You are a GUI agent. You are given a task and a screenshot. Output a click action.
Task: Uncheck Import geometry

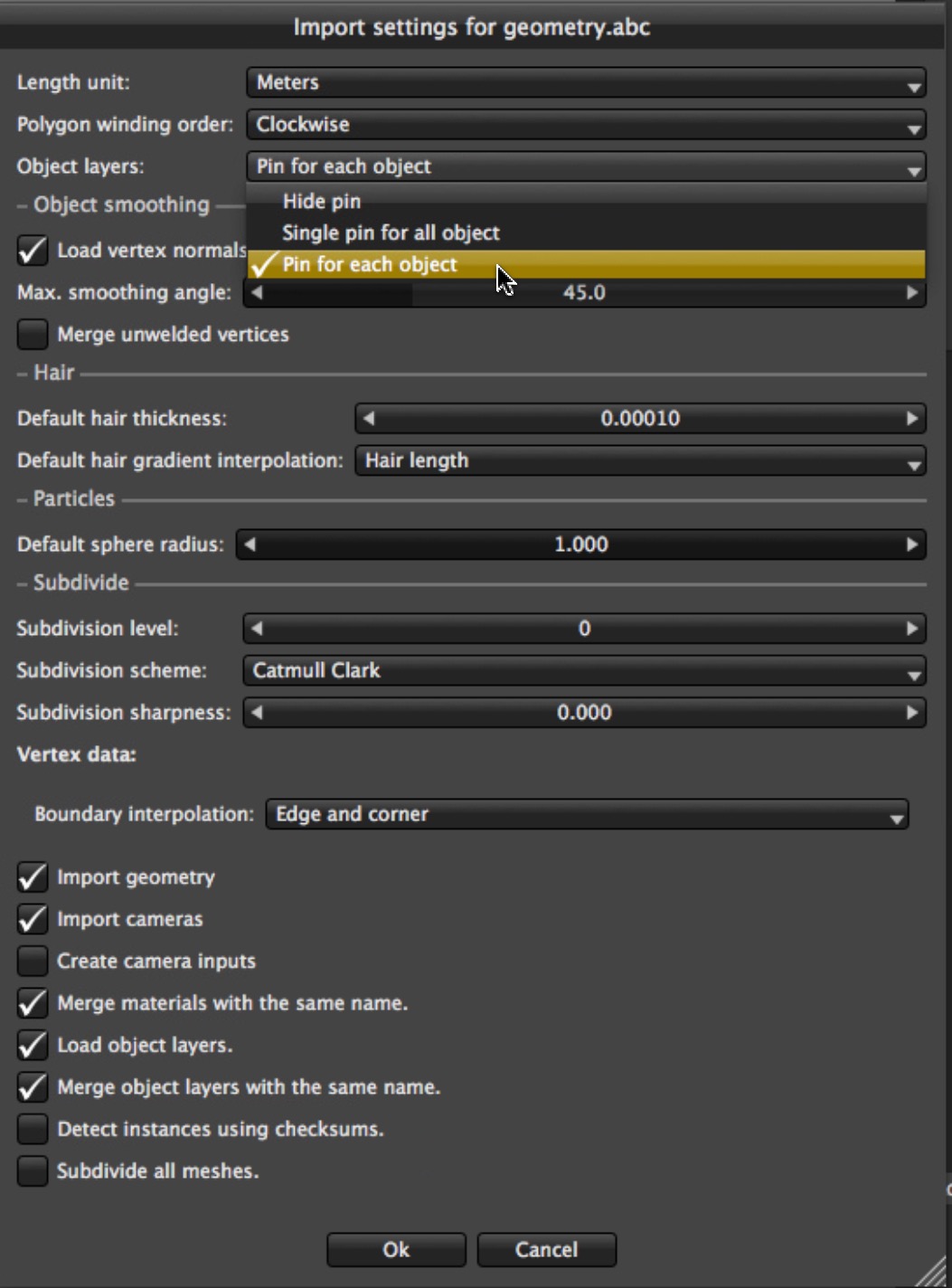[33, 877]
